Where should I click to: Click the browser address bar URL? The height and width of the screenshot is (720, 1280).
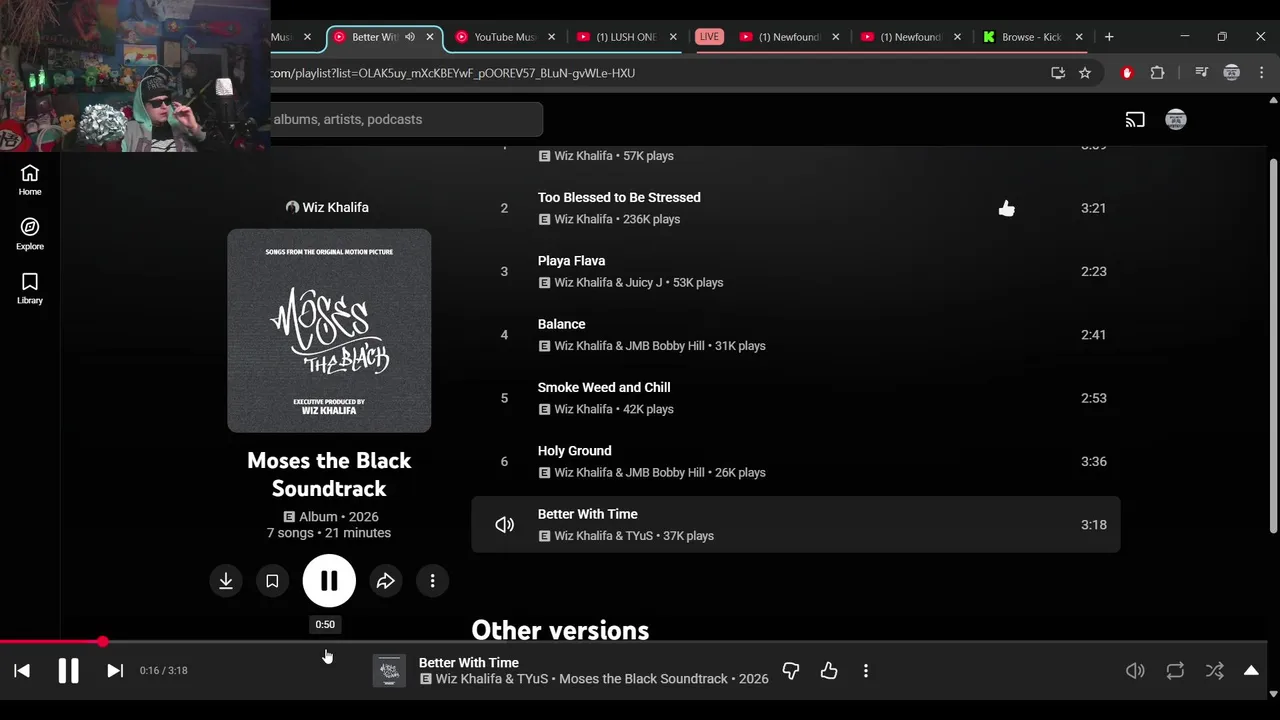tap(450, 73)
